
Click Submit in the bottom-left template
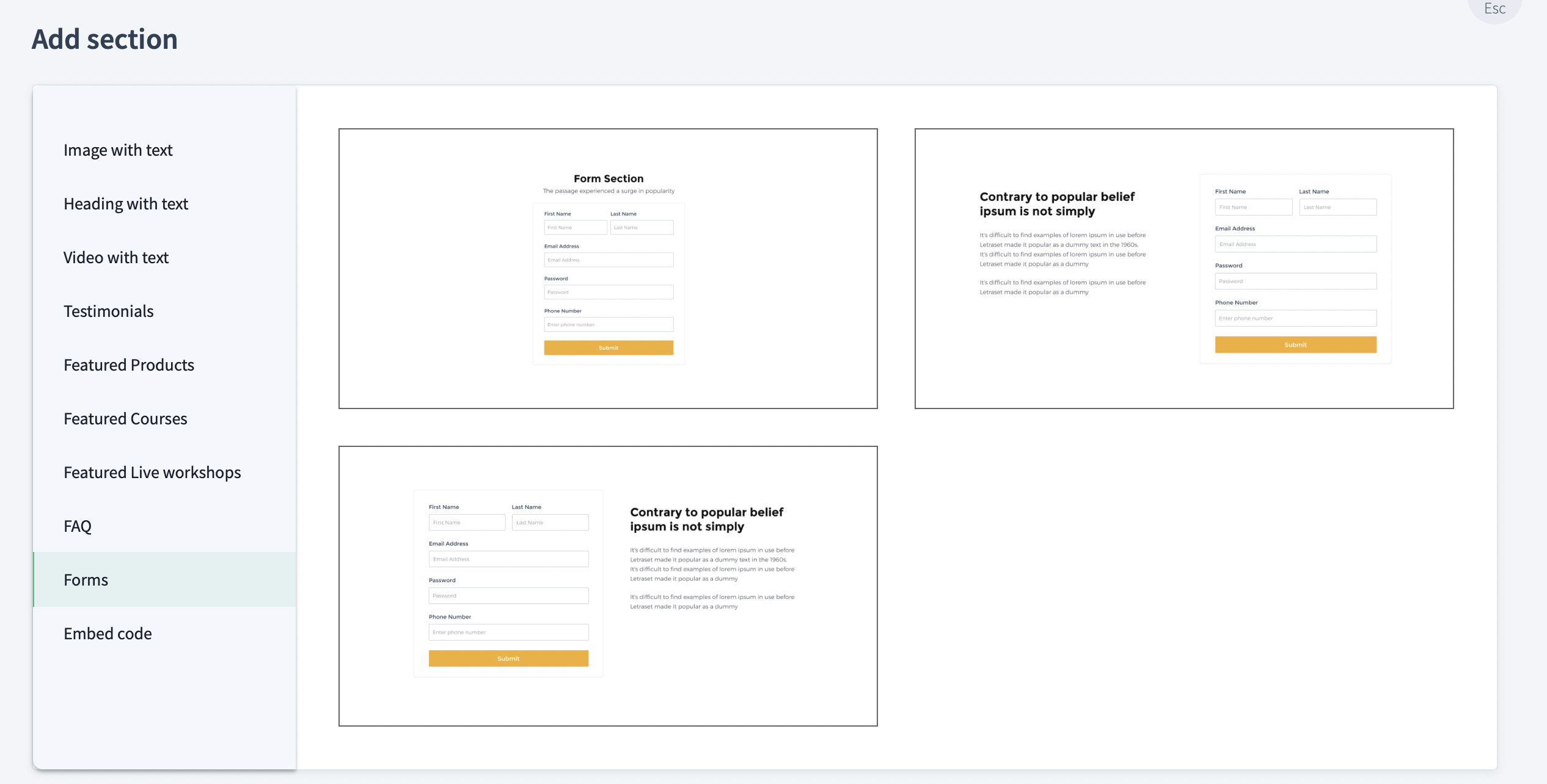pos(508,659)
